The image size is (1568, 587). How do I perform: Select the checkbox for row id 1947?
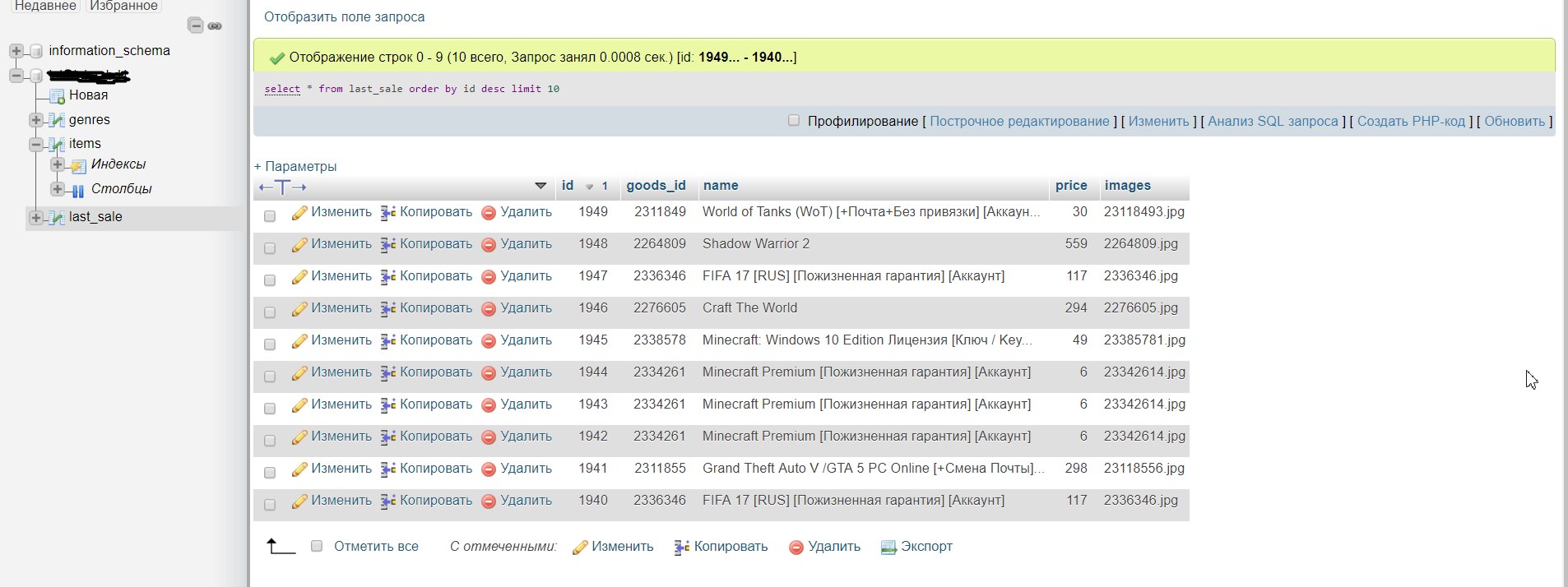click(270, 280)
